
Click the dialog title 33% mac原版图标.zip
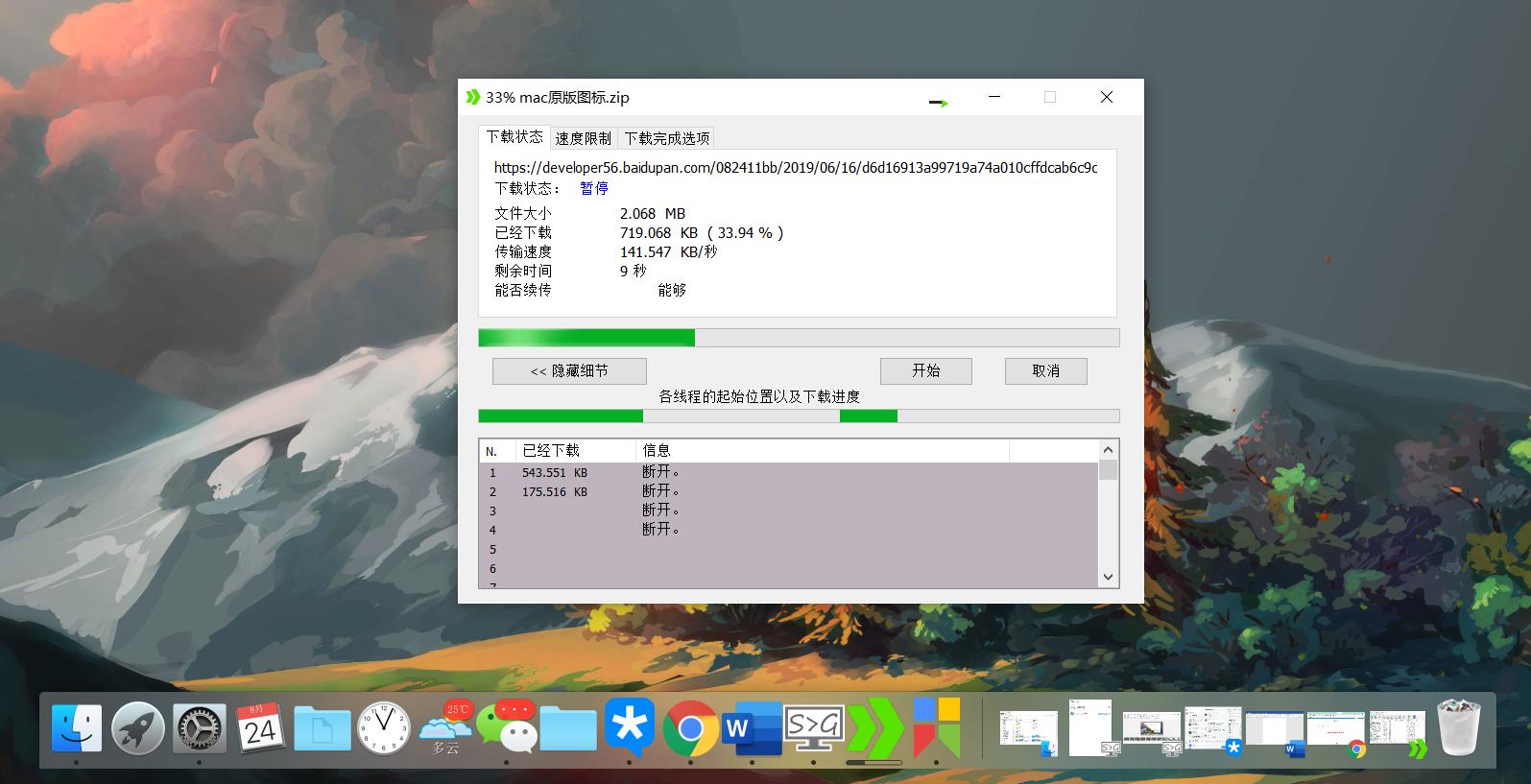558,97
